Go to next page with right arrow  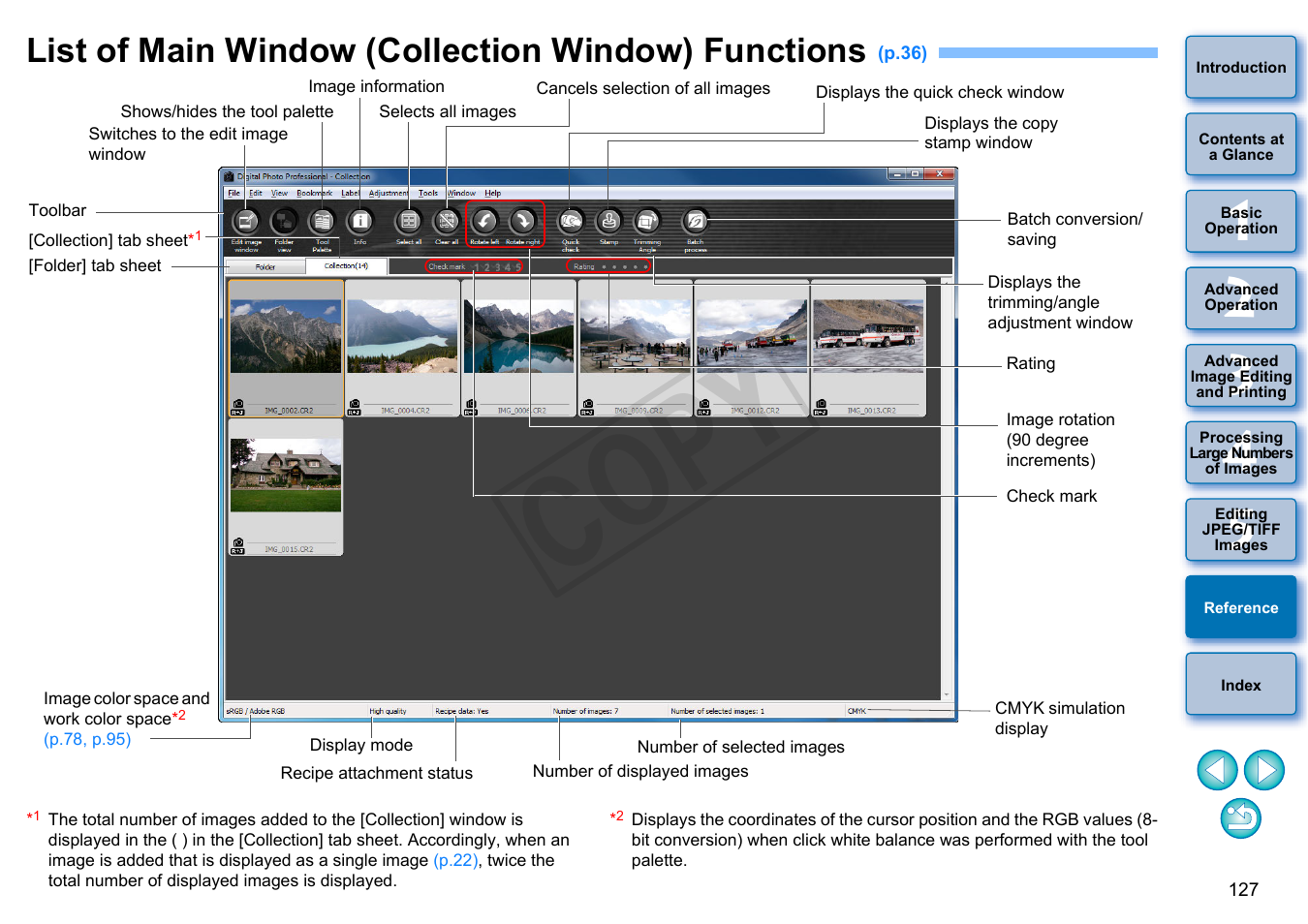coord(1263,770)
